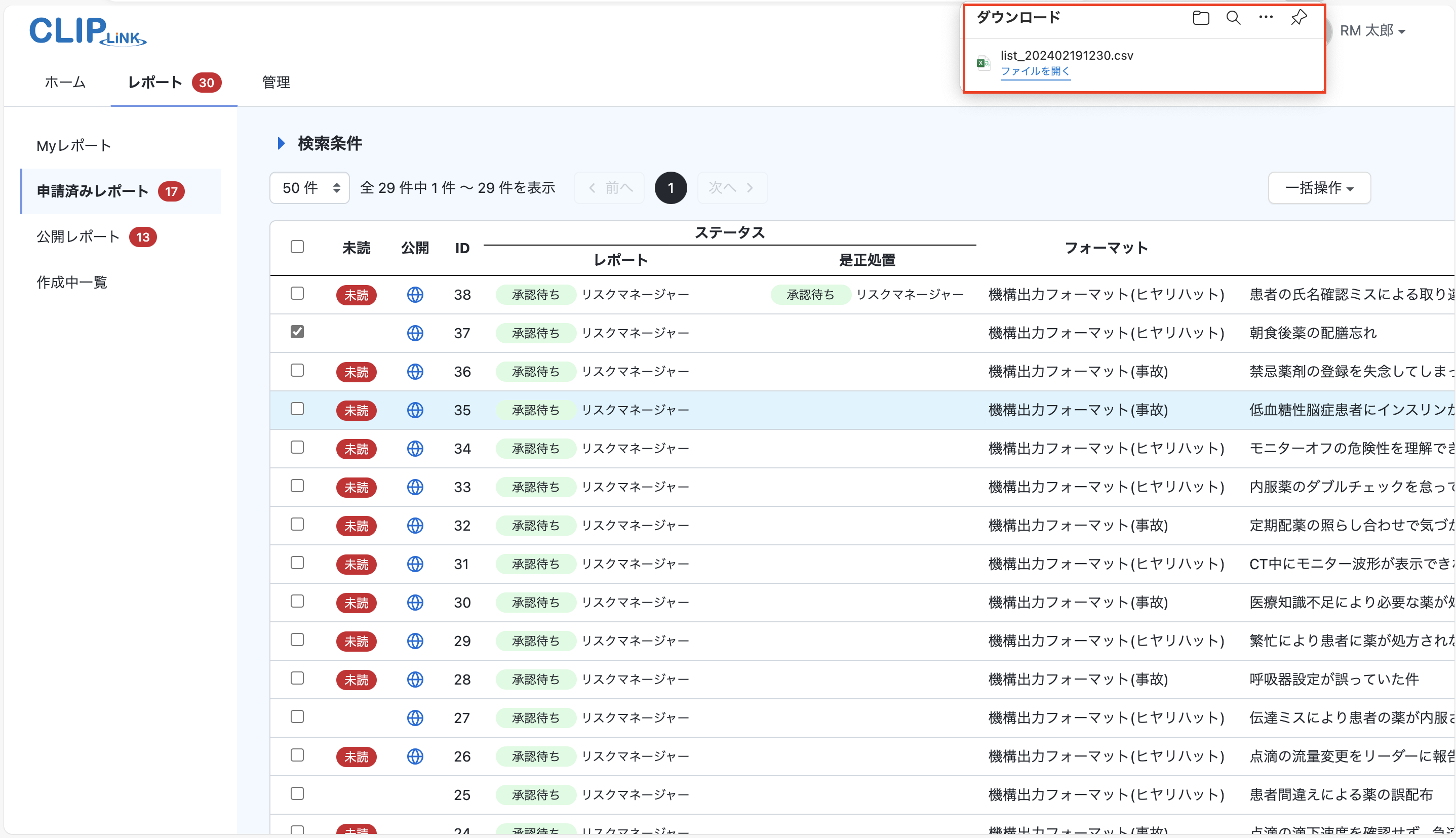Pin the downloads popup
Screen dimensions: 1456x838
point(1298,17)
